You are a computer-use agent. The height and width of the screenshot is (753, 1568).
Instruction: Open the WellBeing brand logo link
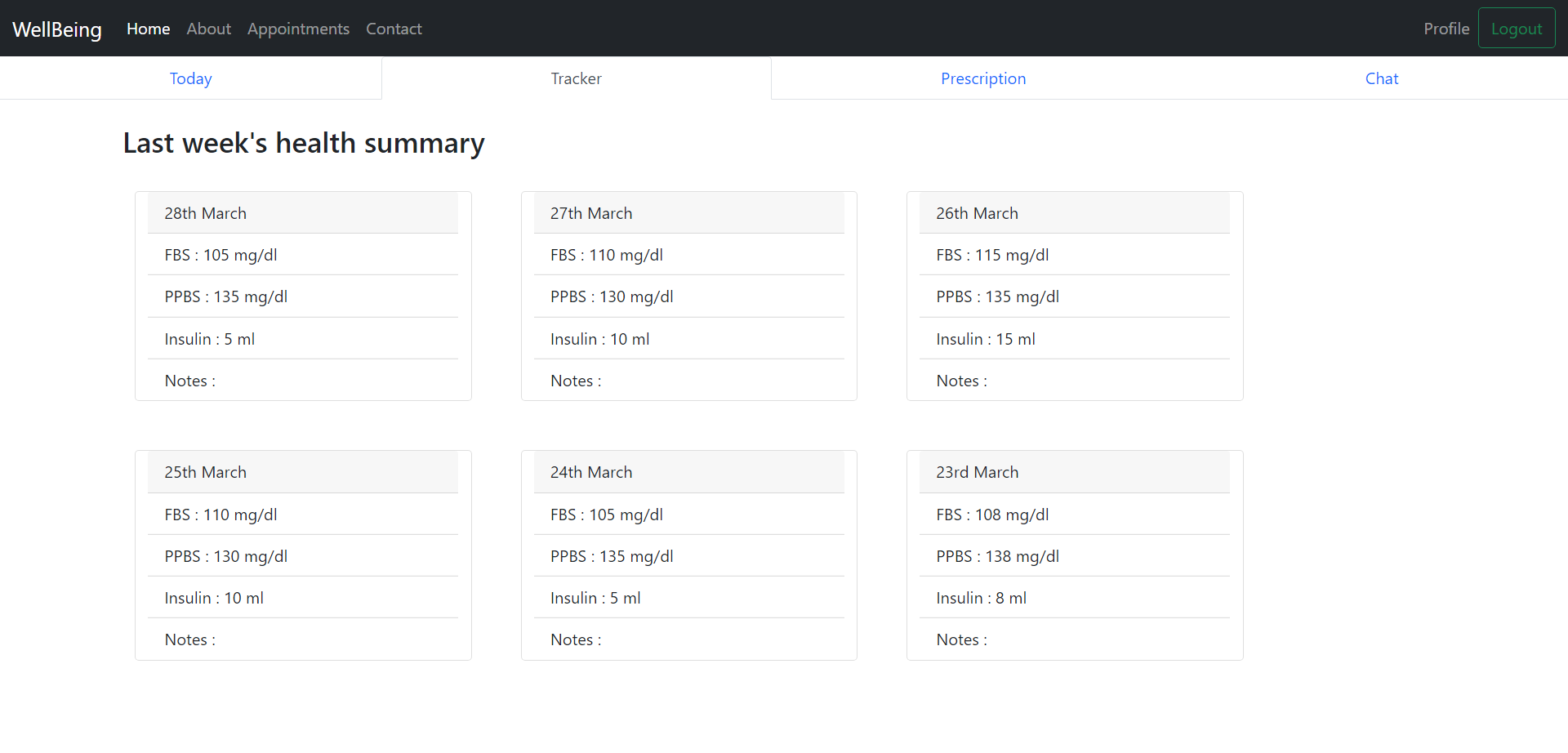[x=57, y=29]
